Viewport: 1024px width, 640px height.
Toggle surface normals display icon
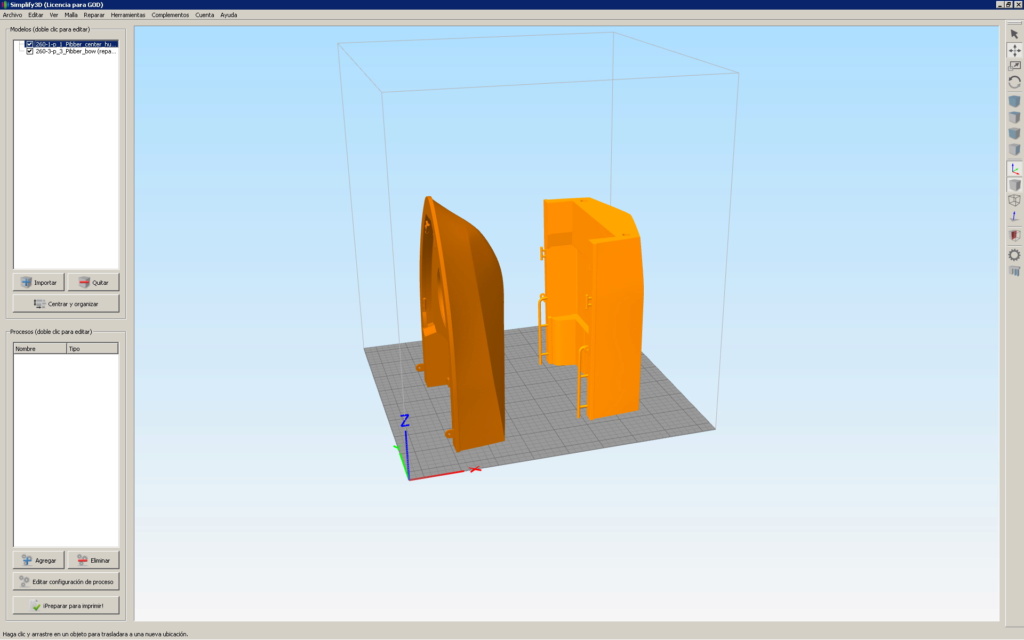pyautogui.click(x=1014, y=217)
